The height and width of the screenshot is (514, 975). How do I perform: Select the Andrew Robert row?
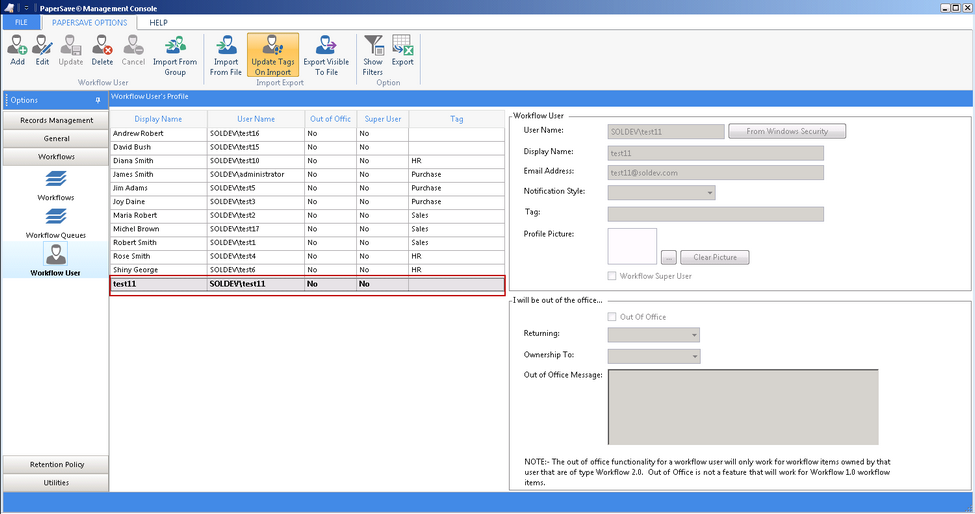coord(307,134)
